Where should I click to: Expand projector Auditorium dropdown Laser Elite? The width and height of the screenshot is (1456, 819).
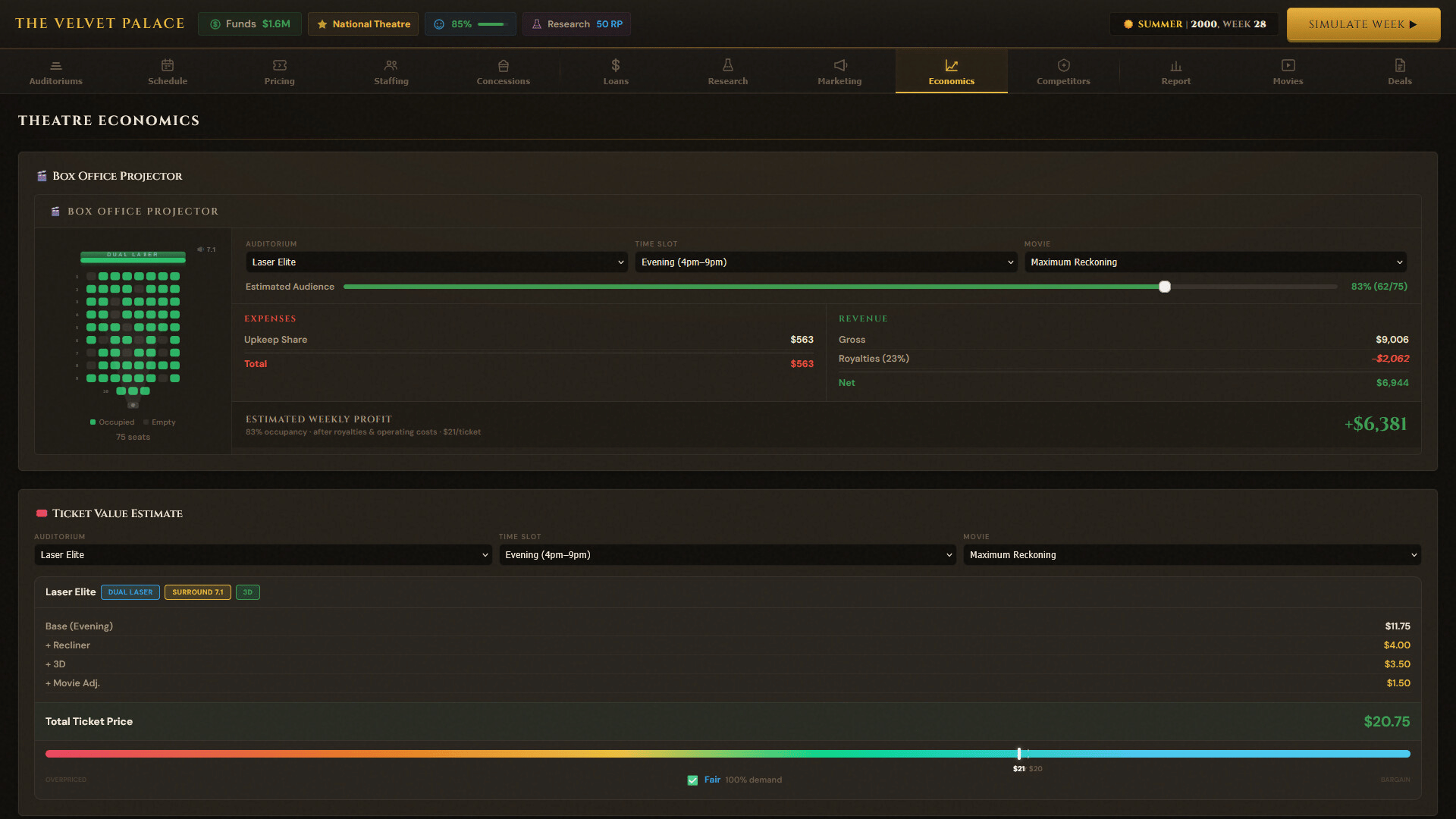click(x=436, y=262)
